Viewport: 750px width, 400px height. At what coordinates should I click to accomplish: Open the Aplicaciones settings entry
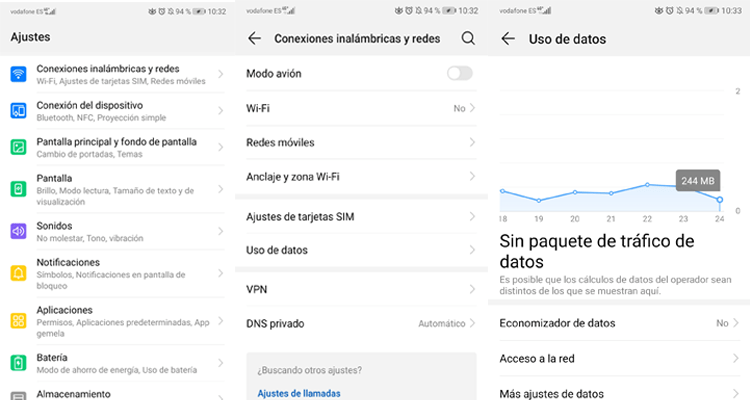coord(117,321)
